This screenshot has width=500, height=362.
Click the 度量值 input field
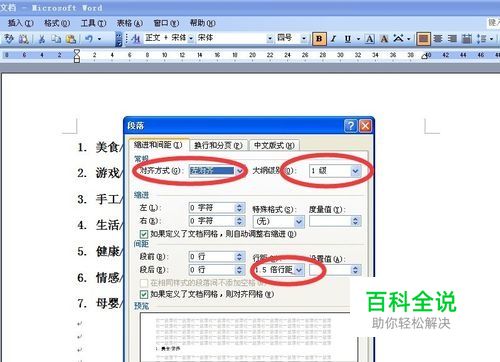[330, 221]
